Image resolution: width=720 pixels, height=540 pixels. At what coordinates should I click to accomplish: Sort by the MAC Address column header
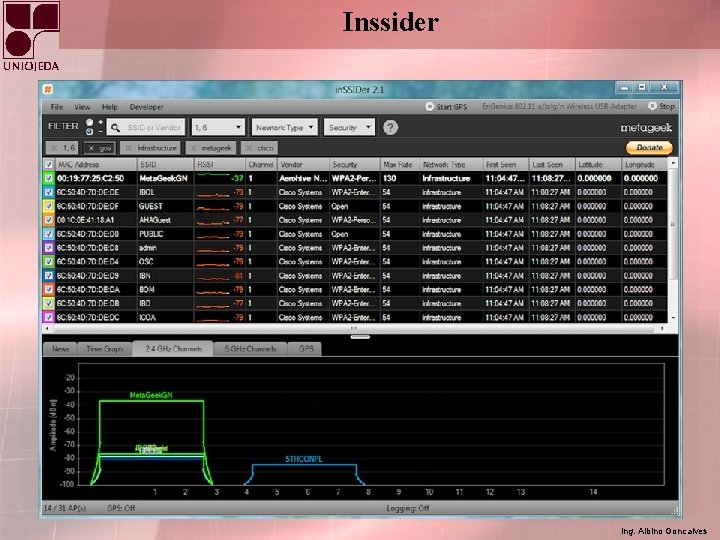pos(96,164)
